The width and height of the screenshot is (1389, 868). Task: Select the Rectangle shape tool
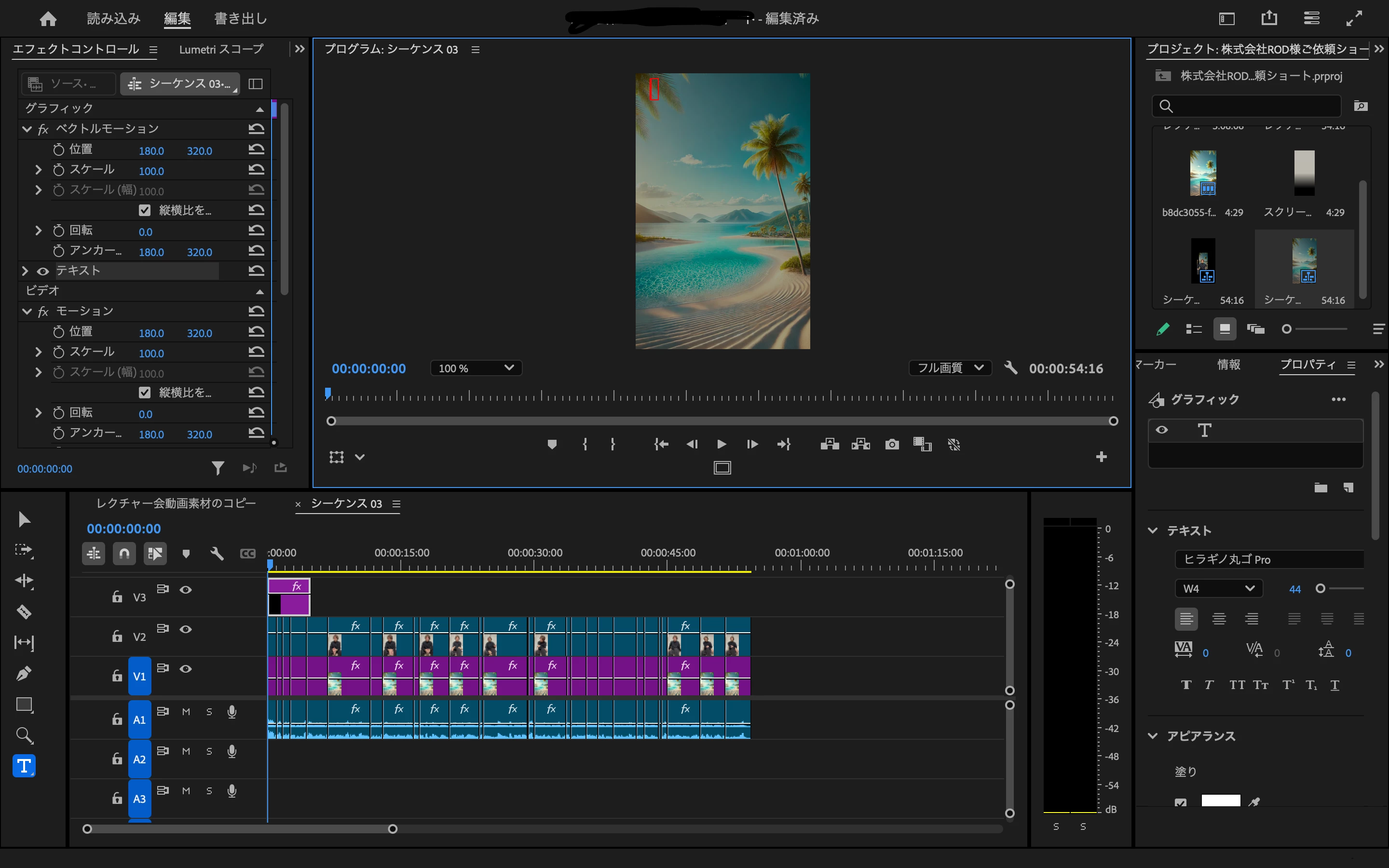24,705
